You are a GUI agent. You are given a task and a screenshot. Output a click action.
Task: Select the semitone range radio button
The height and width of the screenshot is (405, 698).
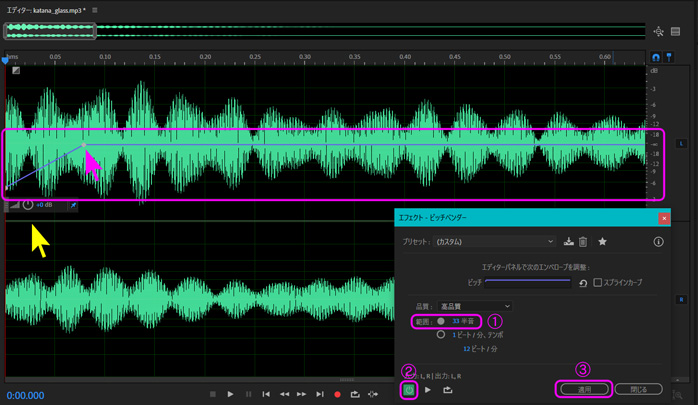pos(441,321)
